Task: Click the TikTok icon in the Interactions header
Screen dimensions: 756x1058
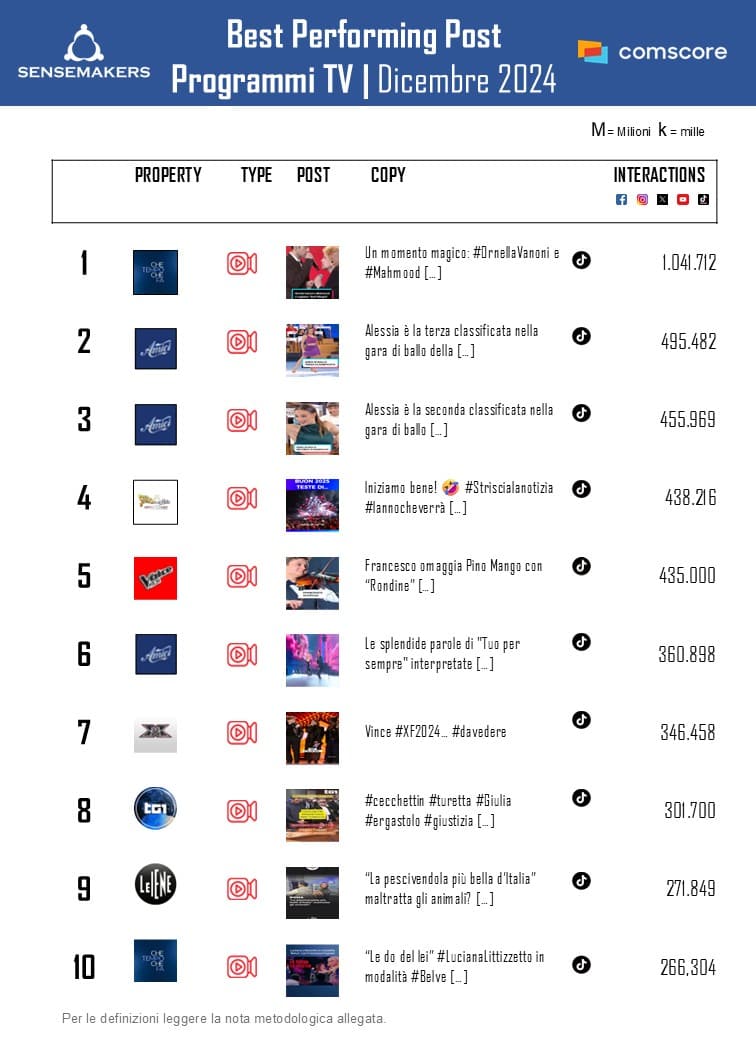Action: click(703, 199)
